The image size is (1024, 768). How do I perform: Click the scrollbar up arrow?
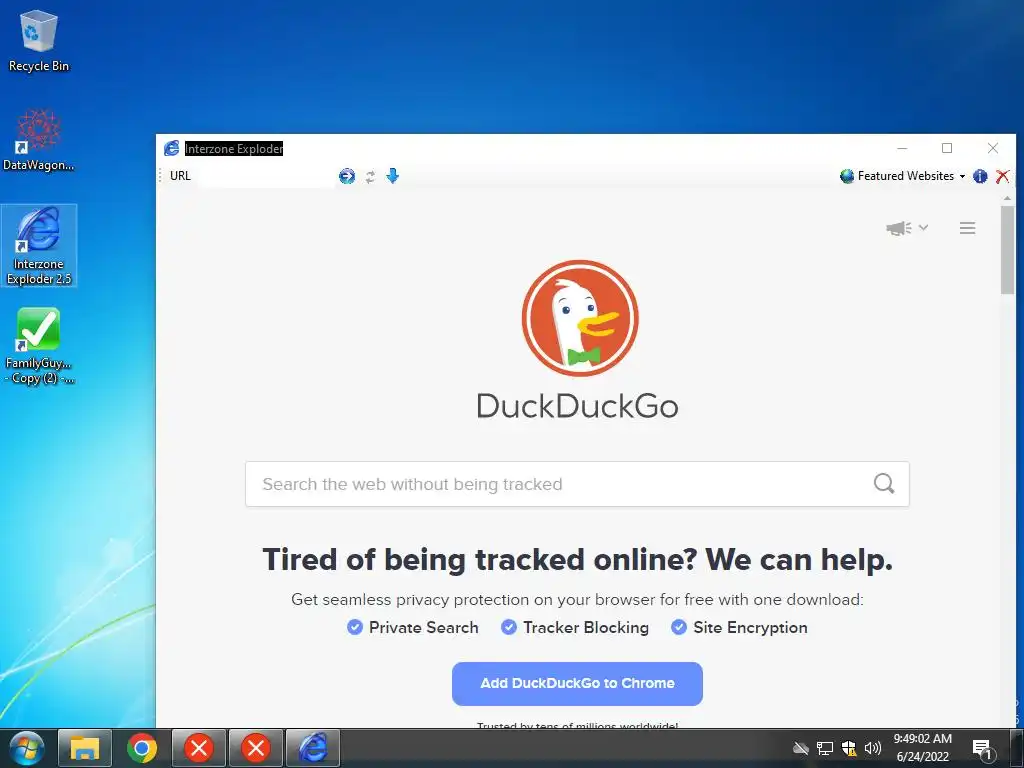(x=1007, y=199)
